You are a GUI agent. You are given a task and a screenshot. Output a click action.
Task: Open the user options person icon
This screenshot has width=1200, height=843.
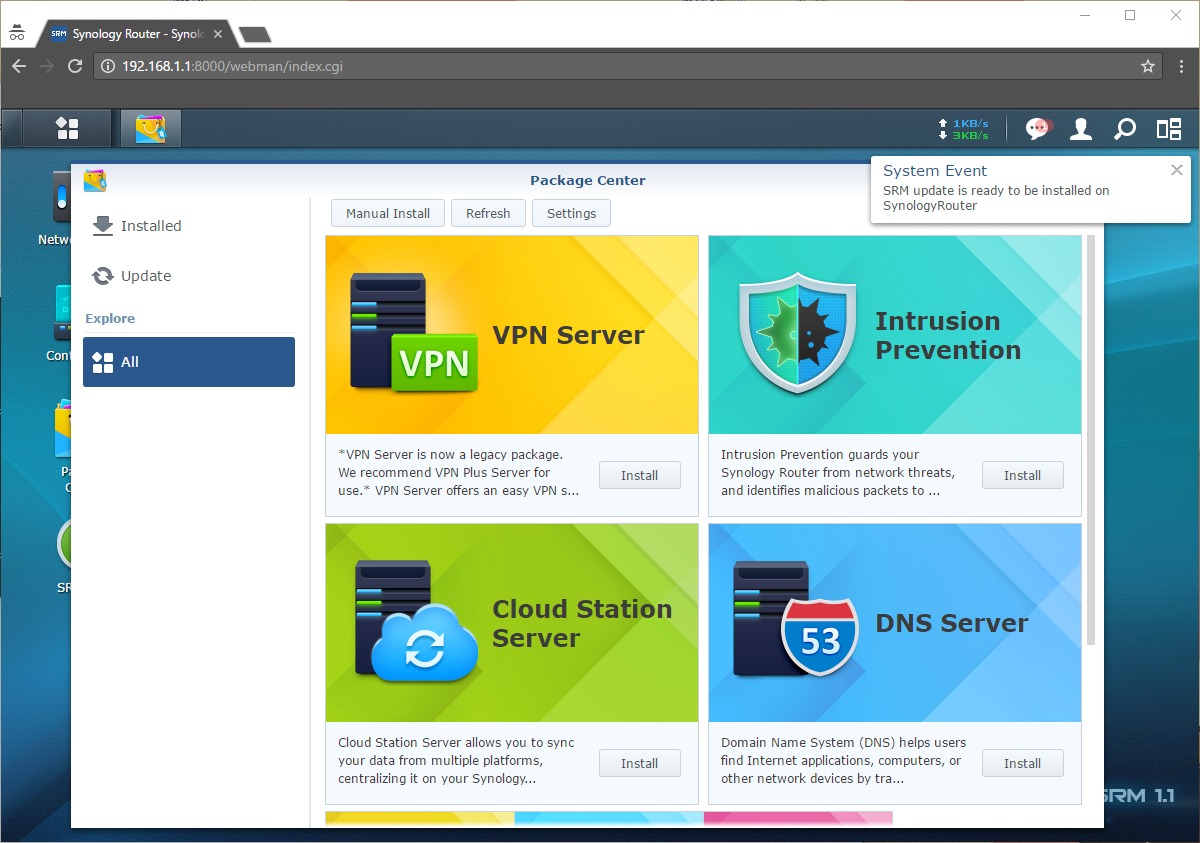(1081, 128)
